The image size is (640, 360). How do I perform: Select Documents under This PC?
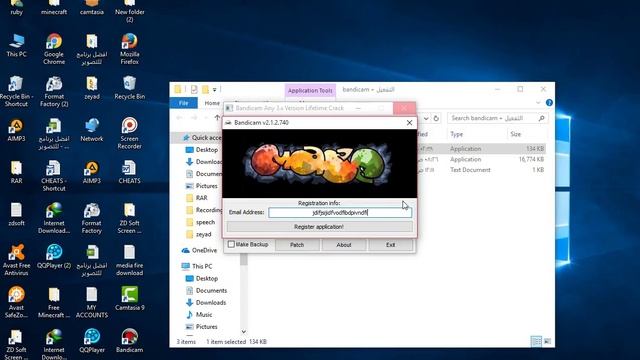[x=206, y=290]
